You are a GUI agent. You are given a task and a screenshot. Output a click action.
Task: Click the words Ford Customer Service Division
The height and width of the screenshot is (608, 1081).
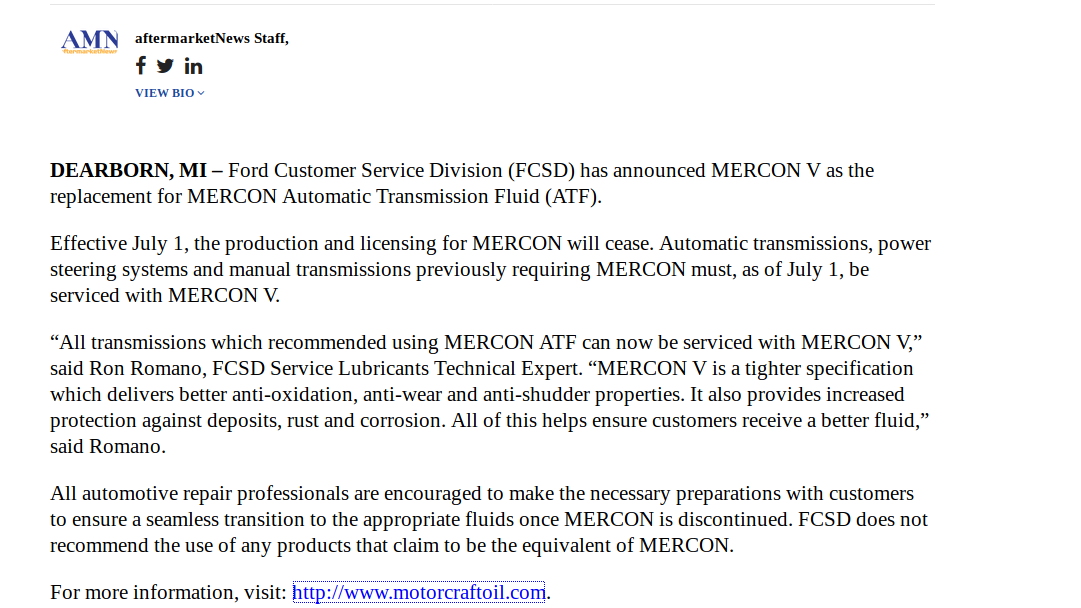click(365, 170)
